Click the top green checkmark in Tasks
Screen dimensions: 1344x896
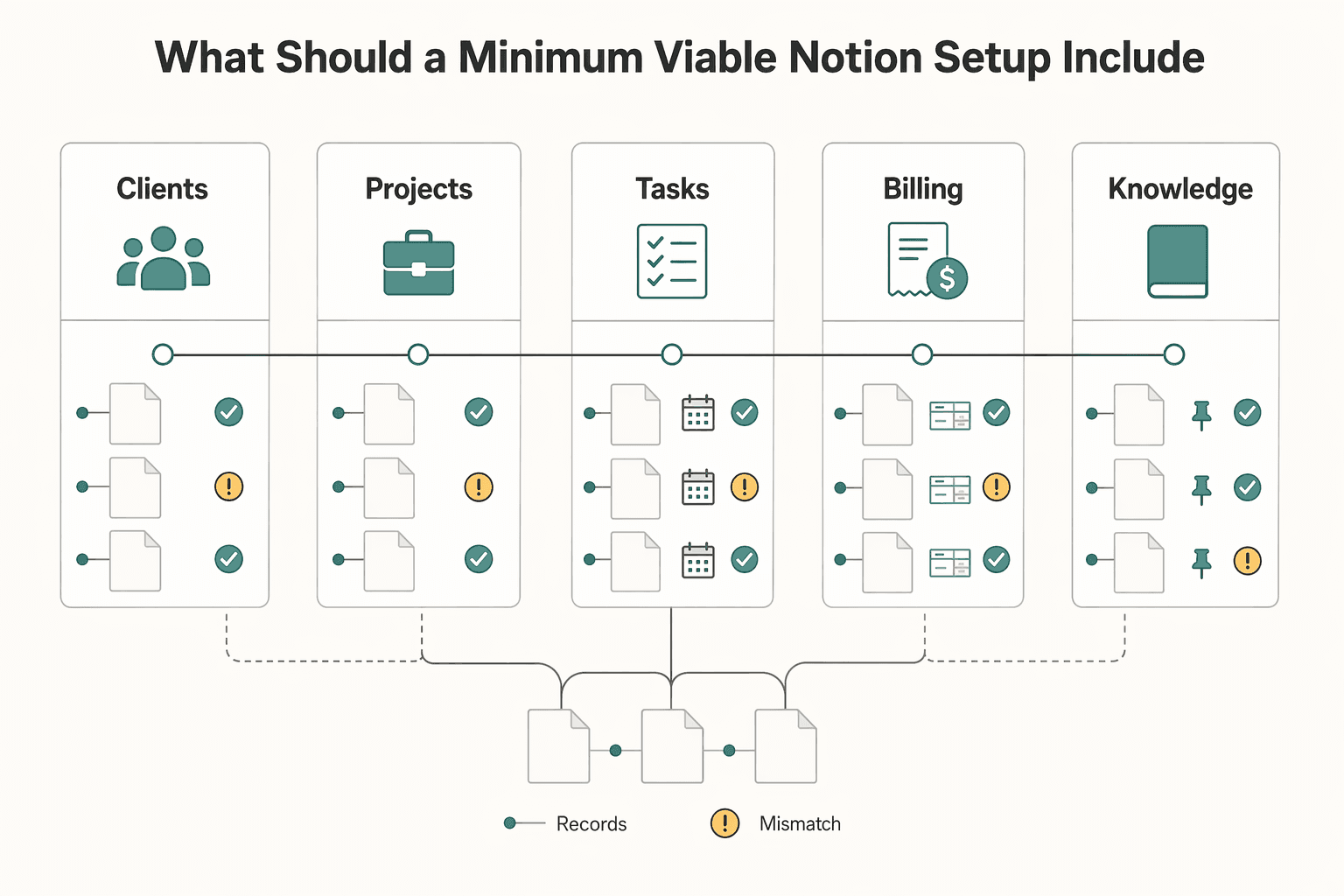point(745,412)
